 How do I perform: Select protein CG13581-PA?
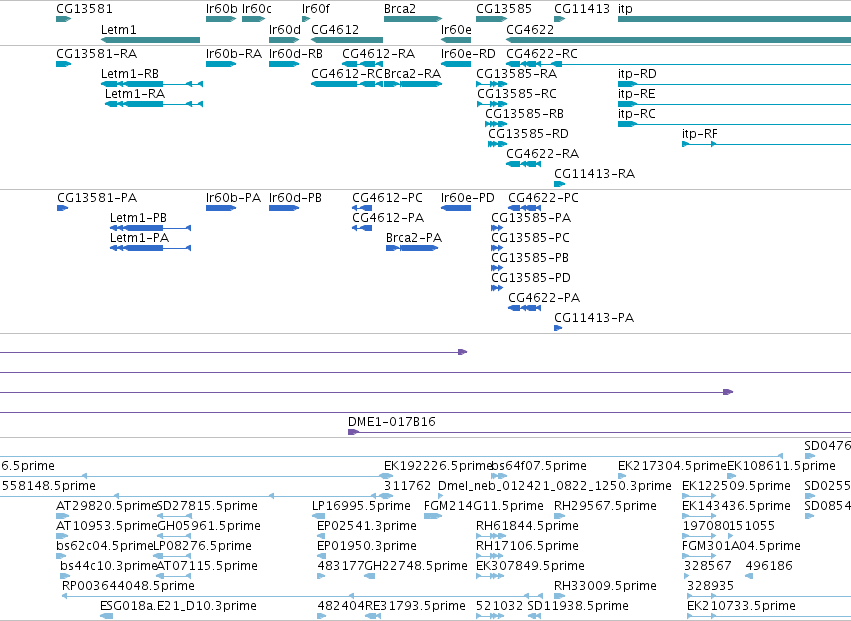point(97,198)
